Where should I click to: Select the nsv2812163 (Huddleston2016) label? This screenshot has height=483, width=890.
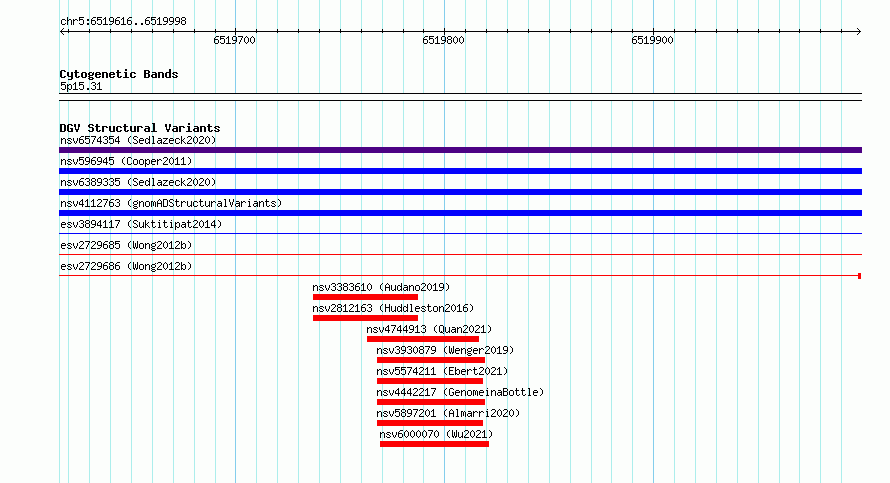pyautogui.click(x=393, y=308)
